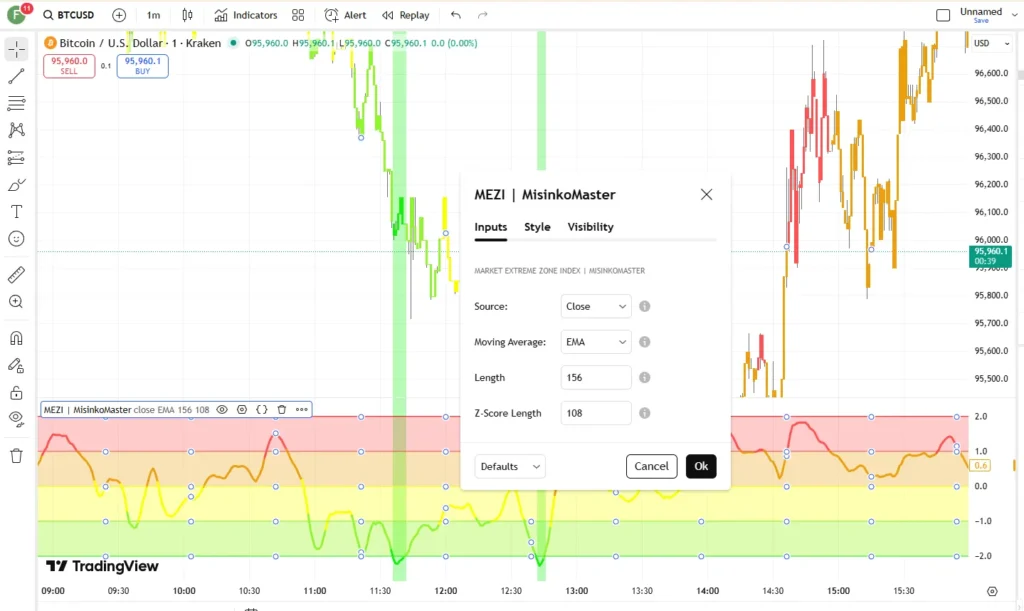Viewport: 1024px width, 611px height.
Task: Cancel the indicator settings changes
Action: [652, 466]
